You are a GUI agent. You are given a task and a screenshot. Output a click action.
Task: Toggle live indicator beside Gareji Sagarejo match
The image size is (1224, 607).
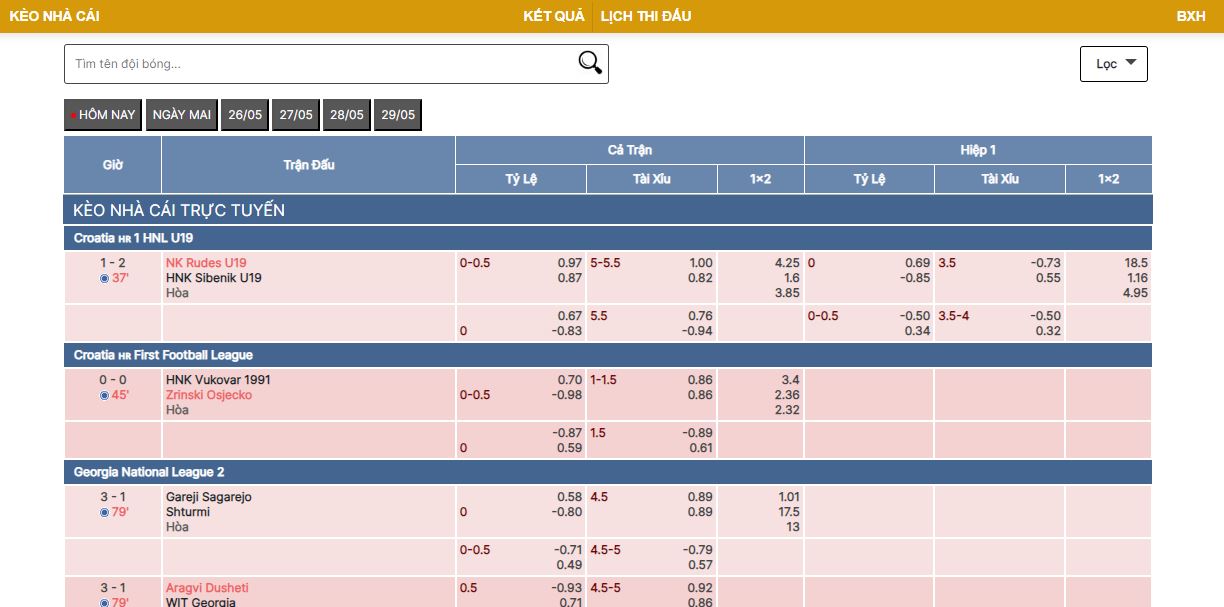tap(103, 512)
